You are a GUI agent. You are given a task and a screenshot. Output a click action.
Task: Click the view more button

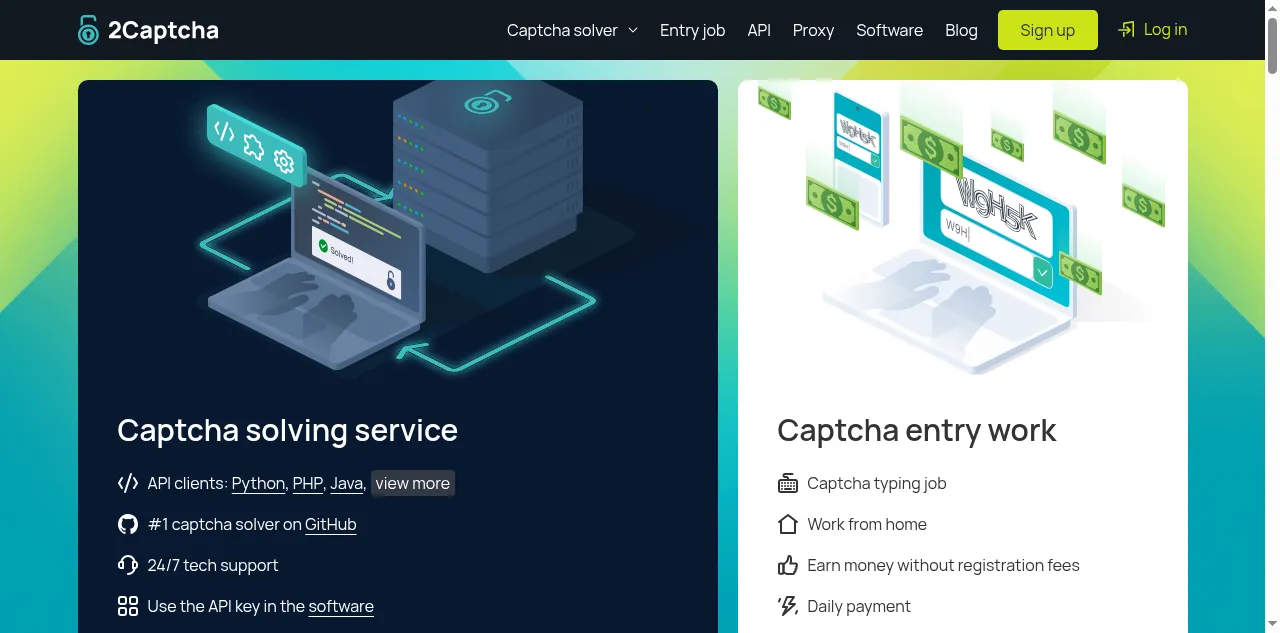click(413, 483)
